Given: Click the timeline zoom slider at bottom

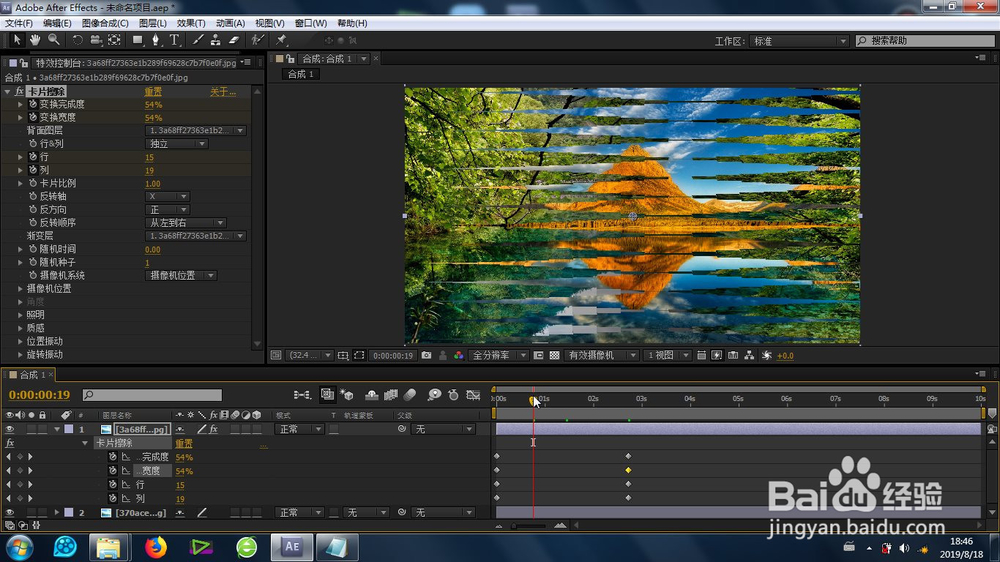Looking at the screenshot, I should click(528, 526).
